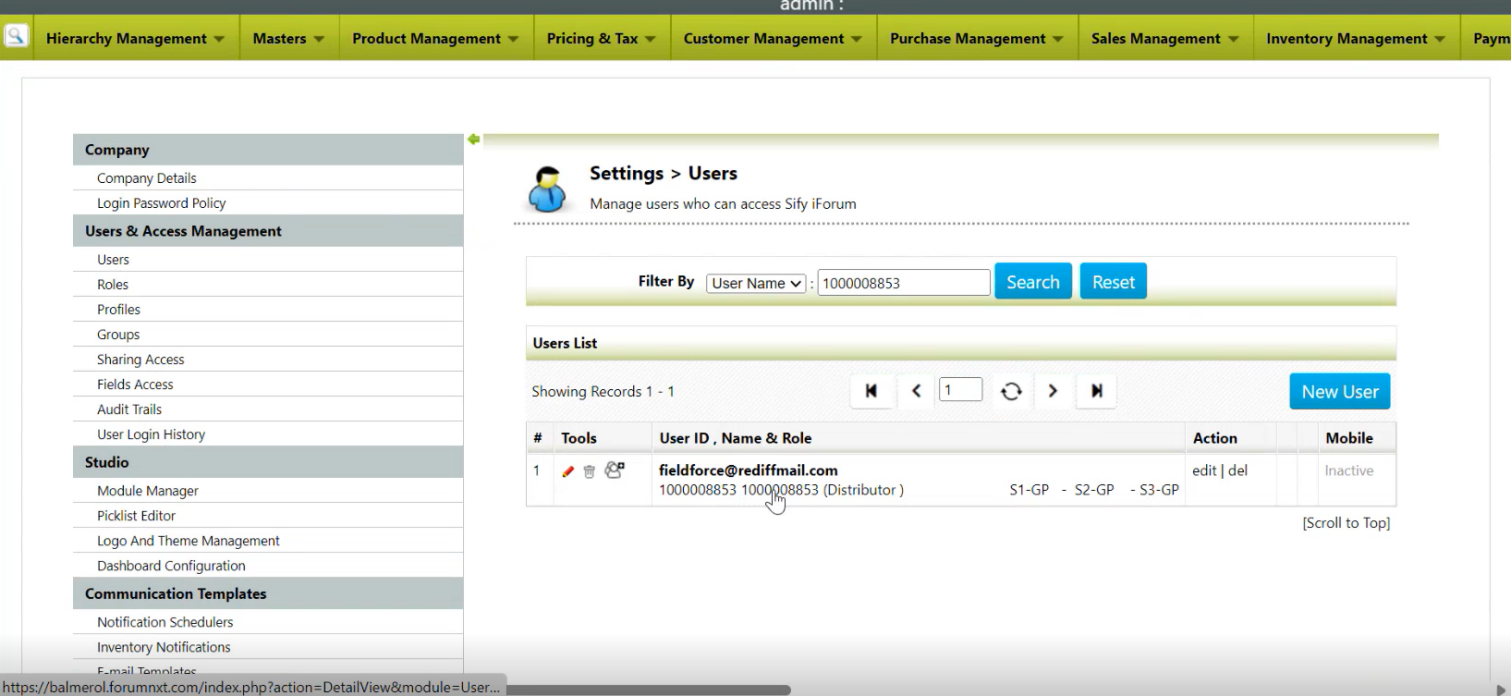Jump to last page of records
1511x696 pixels.
1097,391
